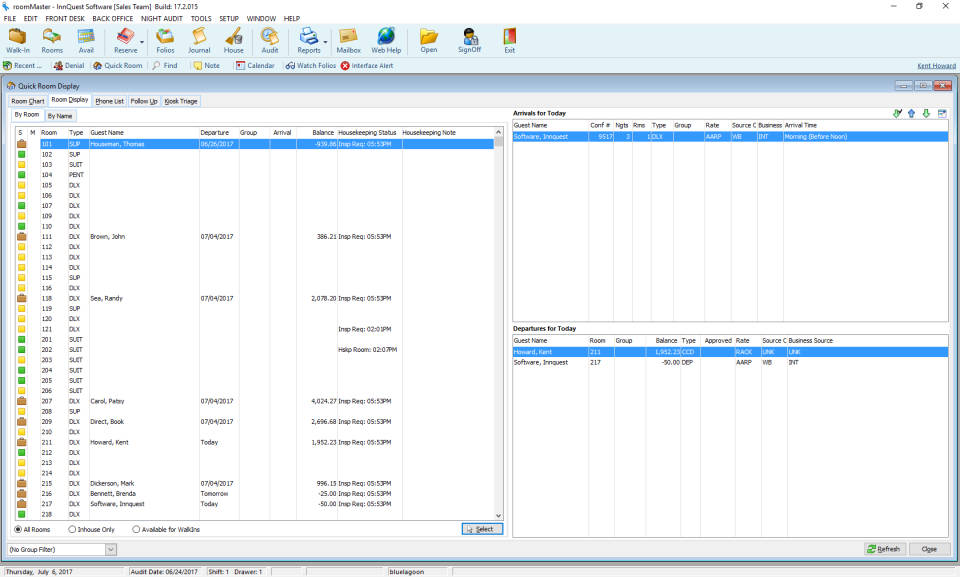Expand the Reports dropdown arrow

(326, 42)
